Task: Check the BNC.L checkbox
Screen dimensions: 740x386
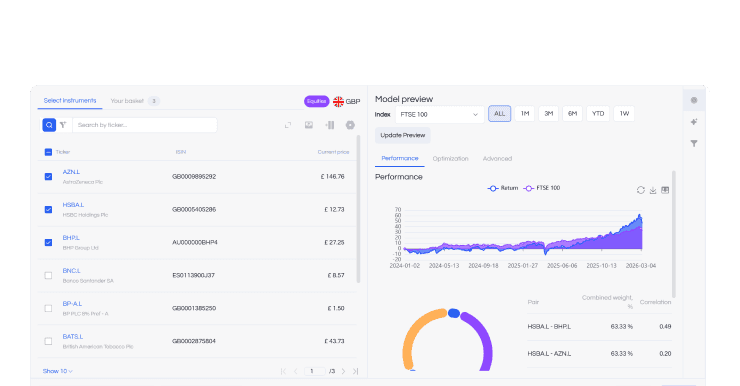Action: (48, 275)
